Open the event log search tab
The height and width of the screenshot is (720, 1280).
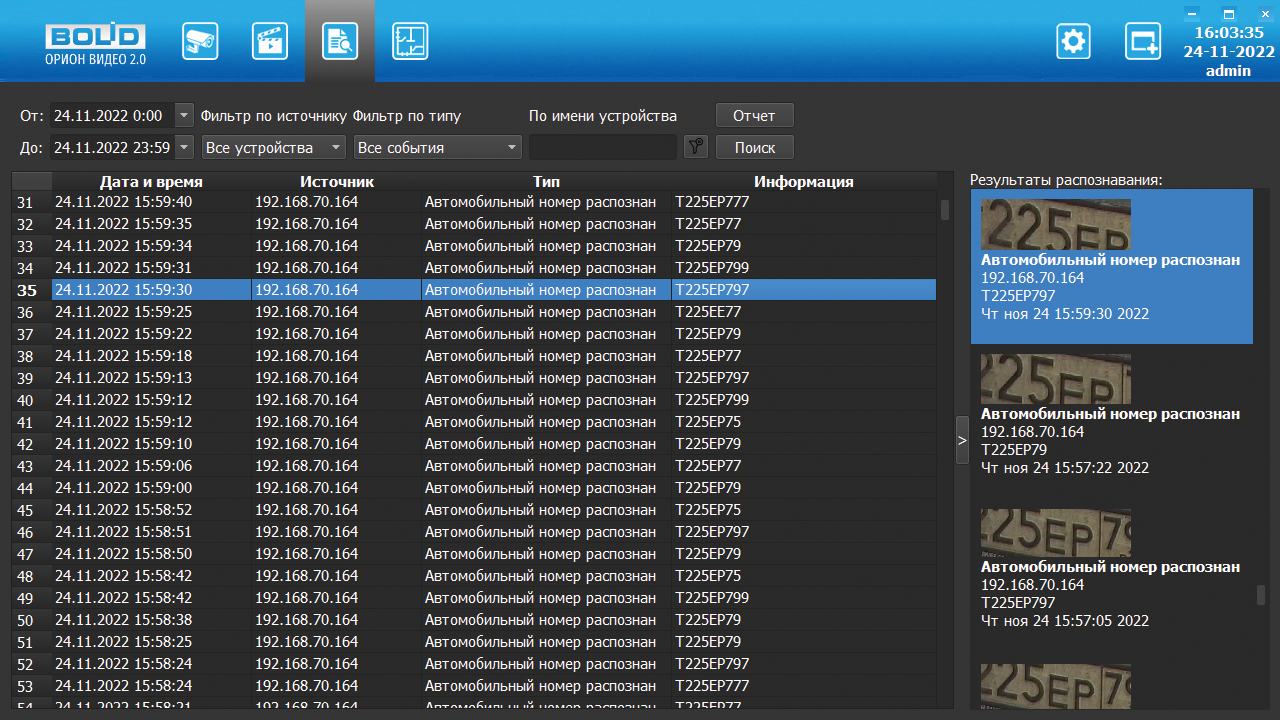click(340, 42)
